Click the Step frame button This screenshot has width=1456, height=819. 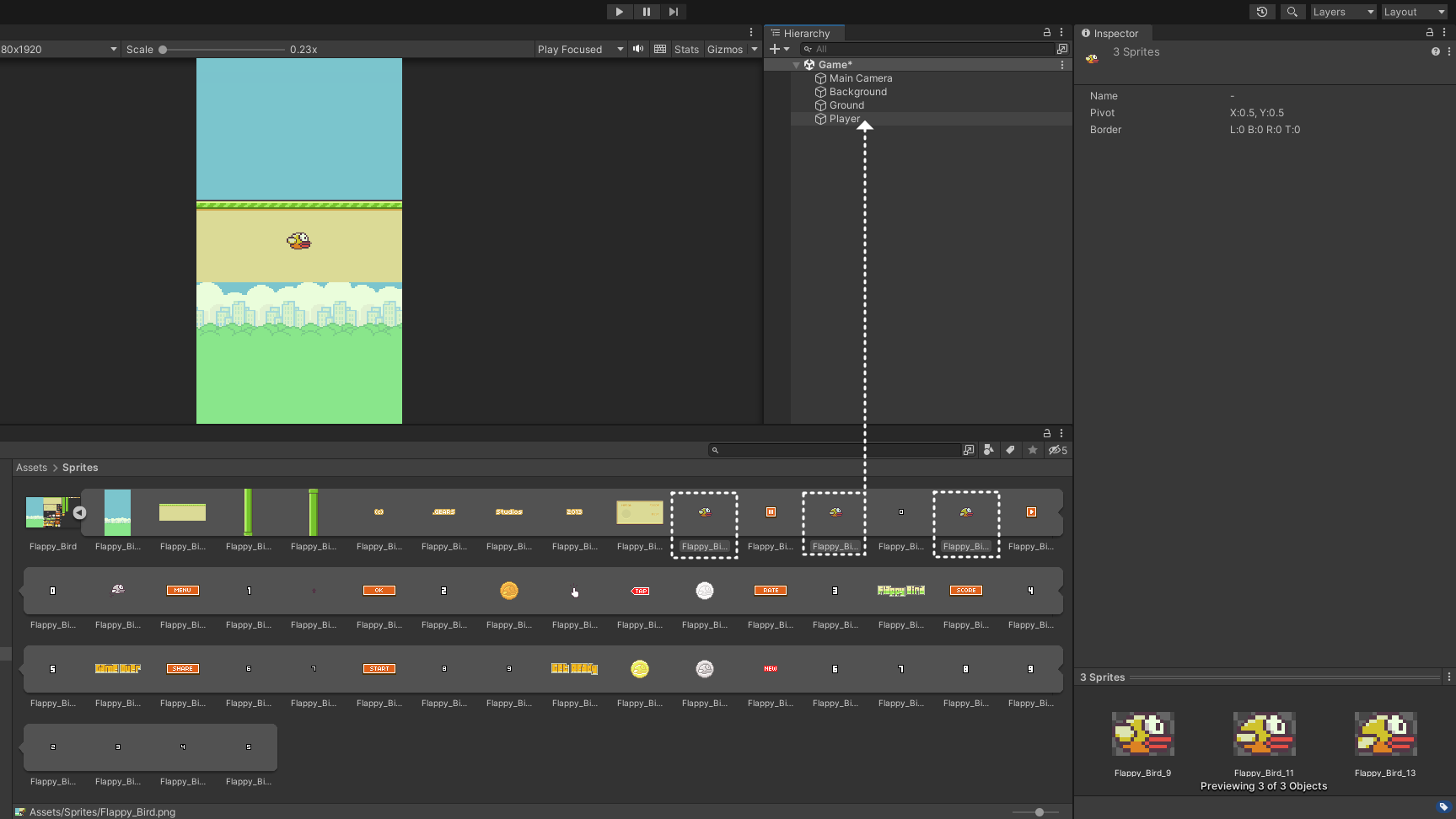pyautogui.click(x=673, y=12)
